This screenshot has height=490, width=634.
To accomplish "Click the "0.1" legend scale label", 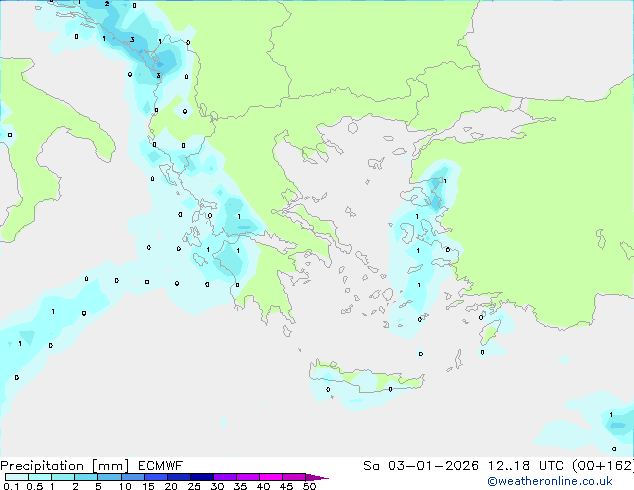I will pyautogui.click(x=11, y=486).
